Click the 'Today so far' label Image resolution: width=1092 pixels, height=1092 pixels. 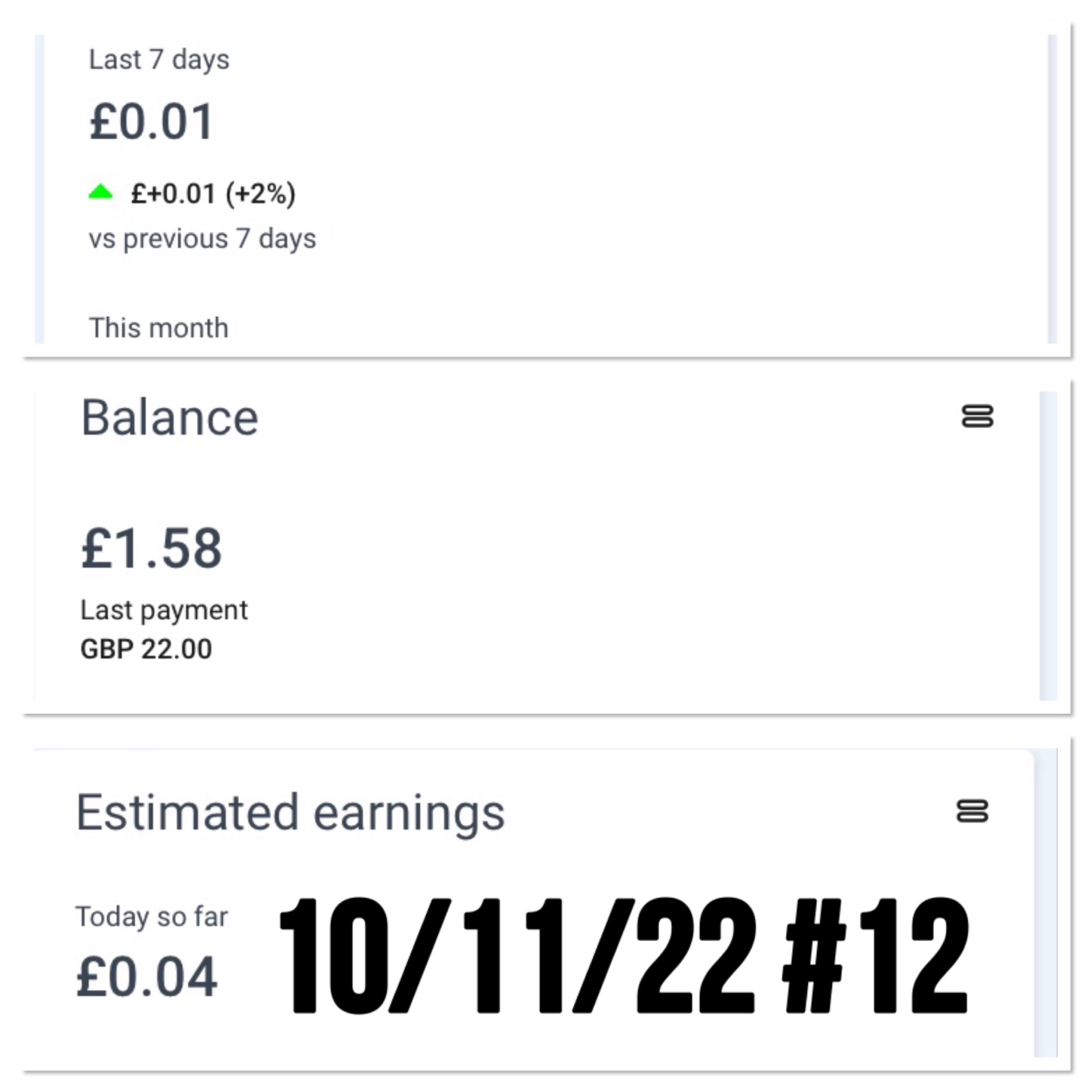pos(151,917)
